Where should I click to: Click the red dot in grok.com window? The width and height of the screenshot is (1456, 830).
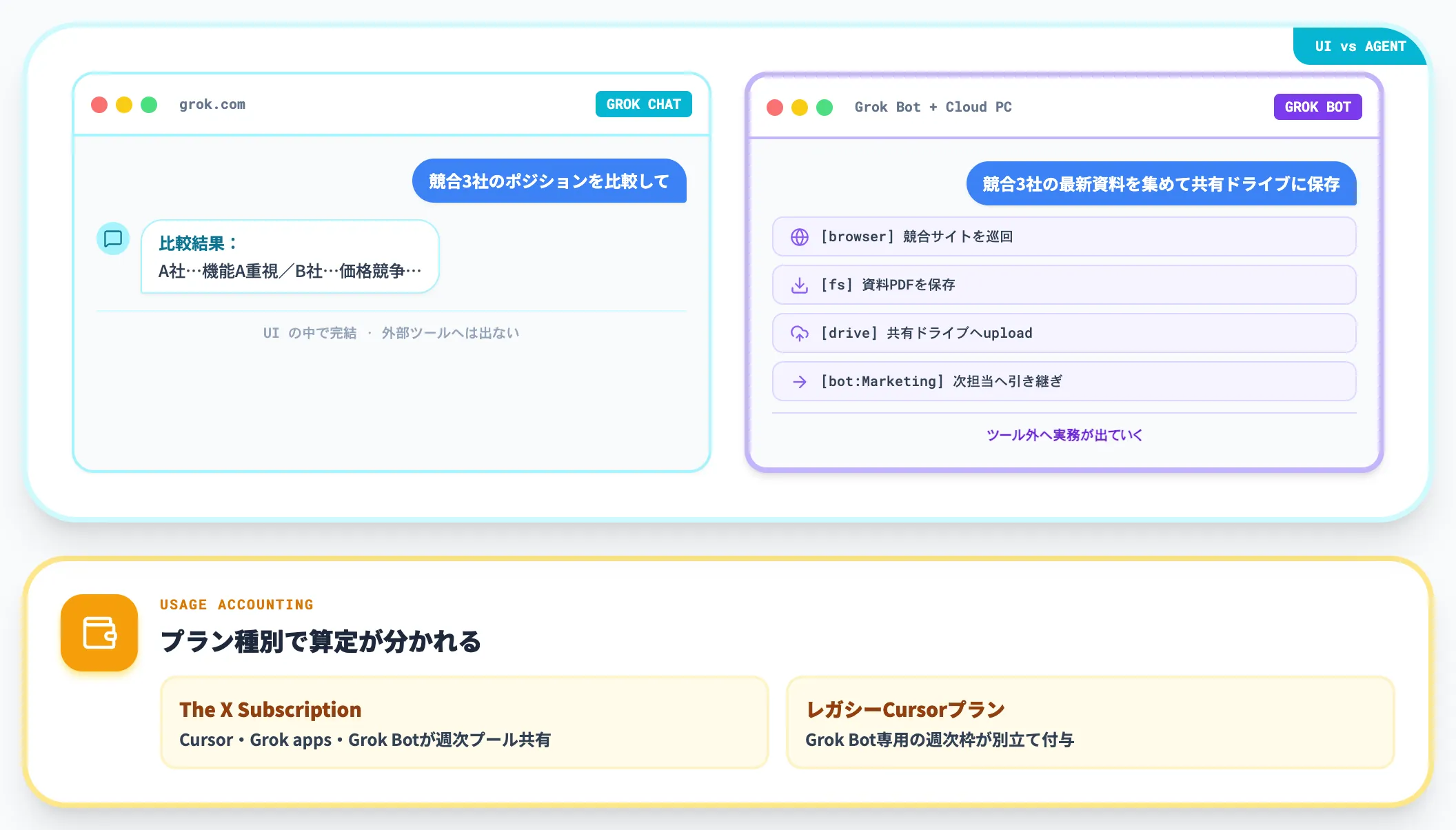coord(99,105)
